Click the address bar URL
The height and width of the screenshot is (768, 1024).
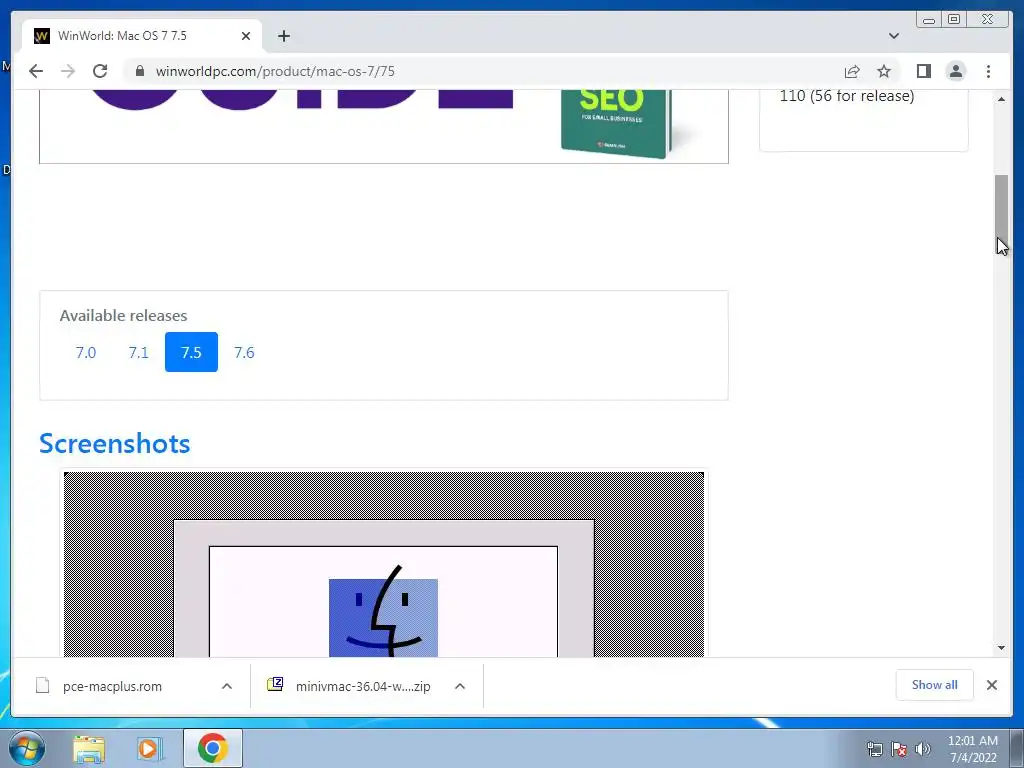(x=275, y=71)
